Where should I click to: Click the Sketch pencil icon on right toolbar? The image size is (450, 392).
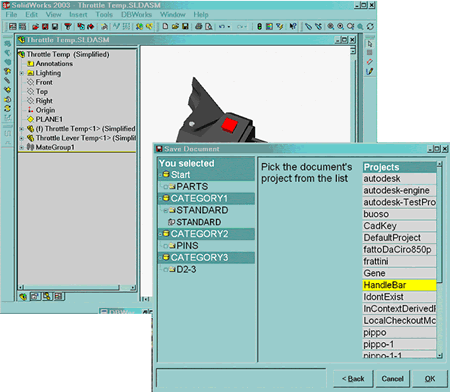point(370,71)
